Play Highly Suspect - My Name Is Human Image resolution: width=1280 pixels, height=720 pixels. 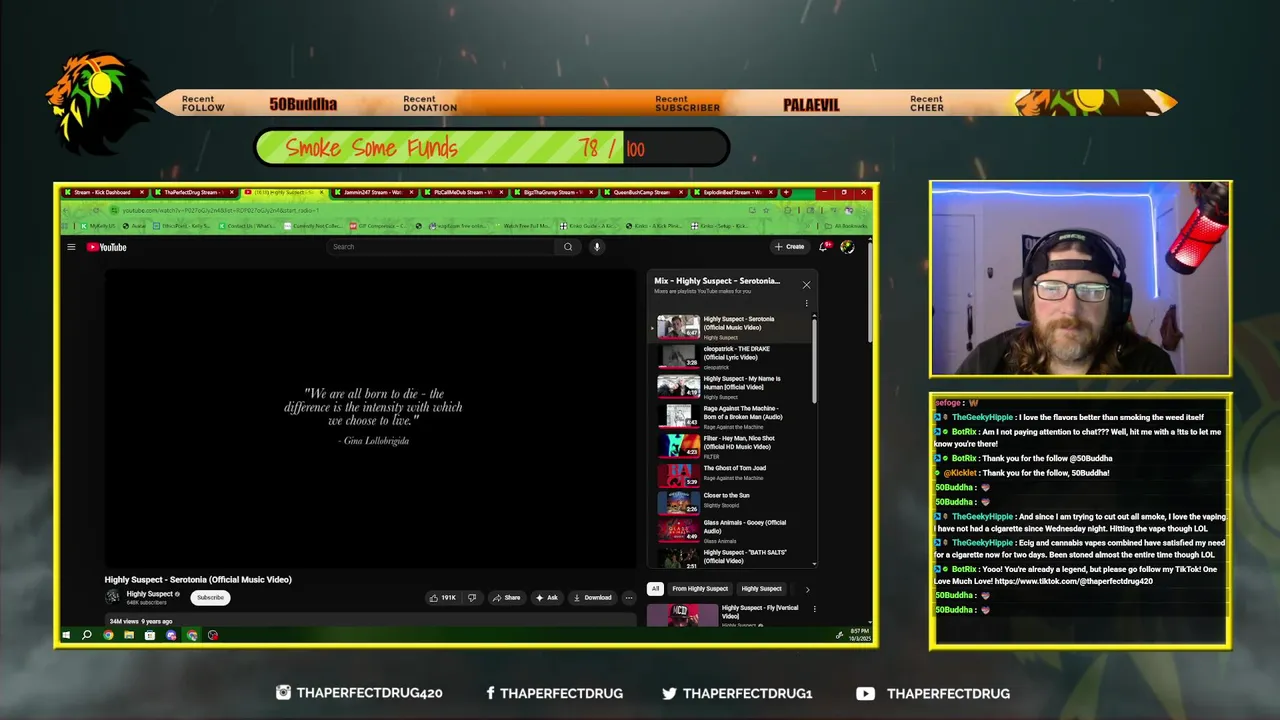tap(730, 387)
